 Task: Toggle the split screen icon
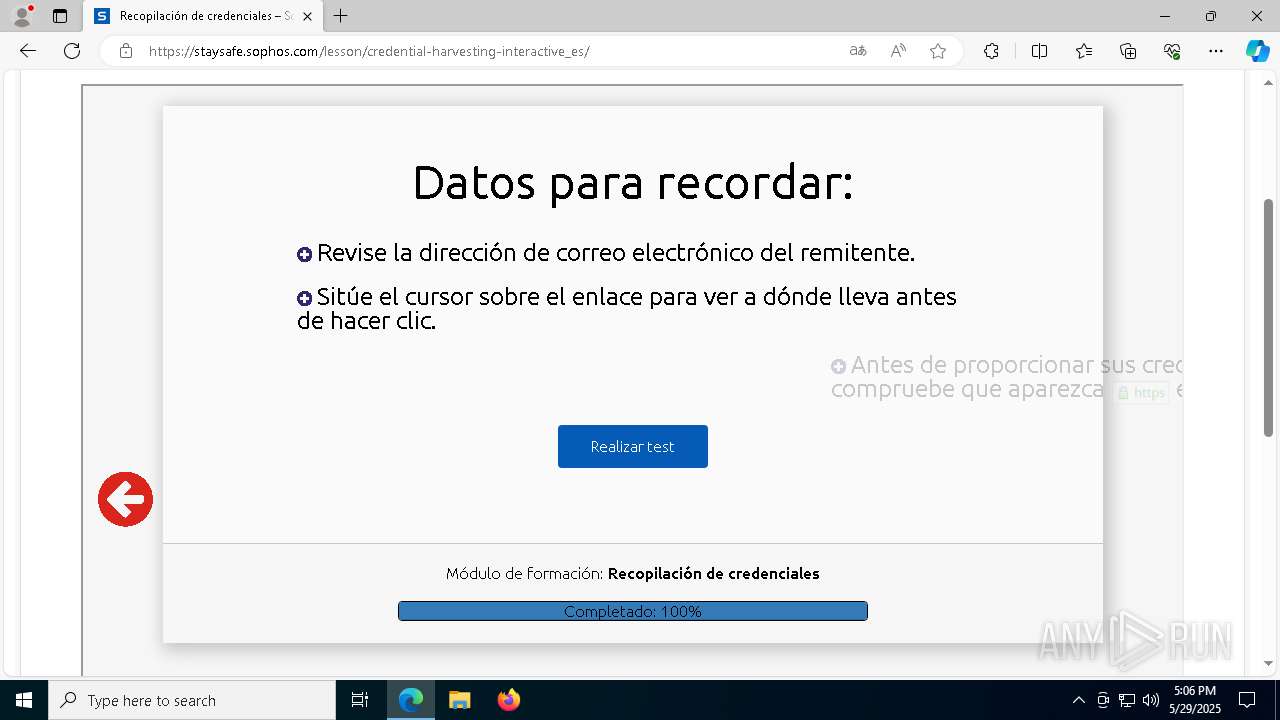point(1039,51)
